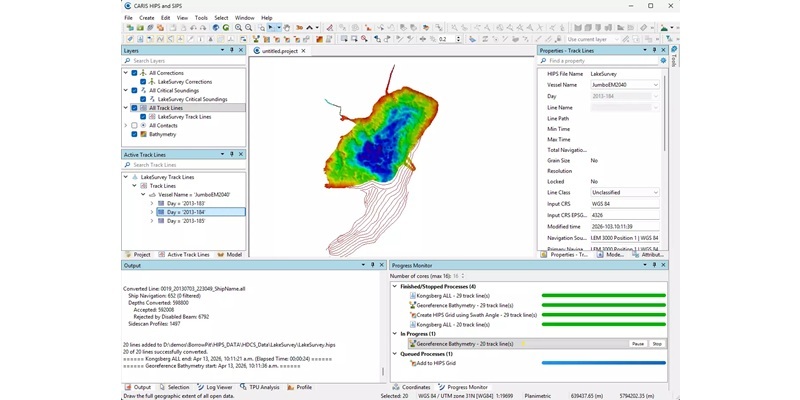Click the Add to HIPS Grid progress bar
800x400 pixels.
tap(604, 363)
